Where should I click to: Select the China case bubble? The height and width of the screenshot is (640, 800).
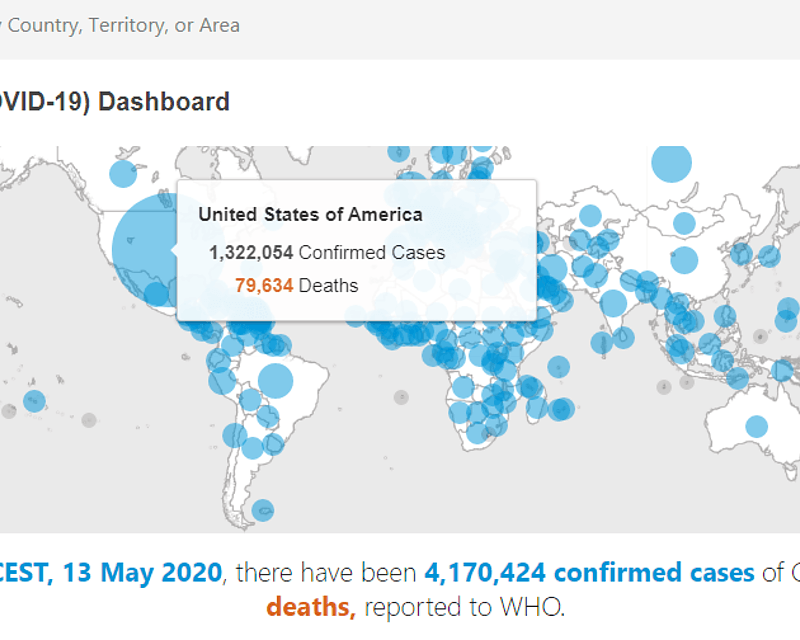pos(684,260)
